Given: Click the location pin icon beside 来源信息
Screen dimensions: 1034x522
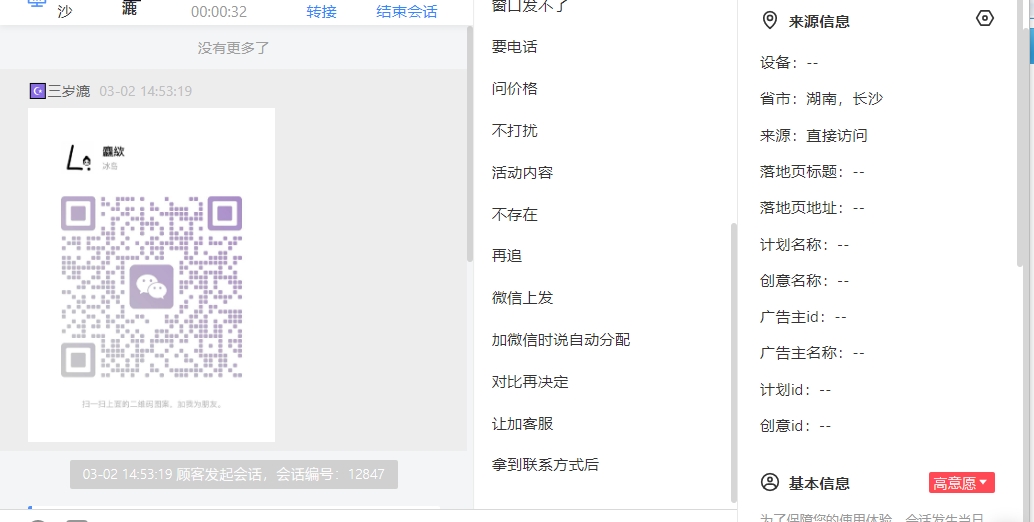Looking at the screenshot, I should [x=769, y=20].
